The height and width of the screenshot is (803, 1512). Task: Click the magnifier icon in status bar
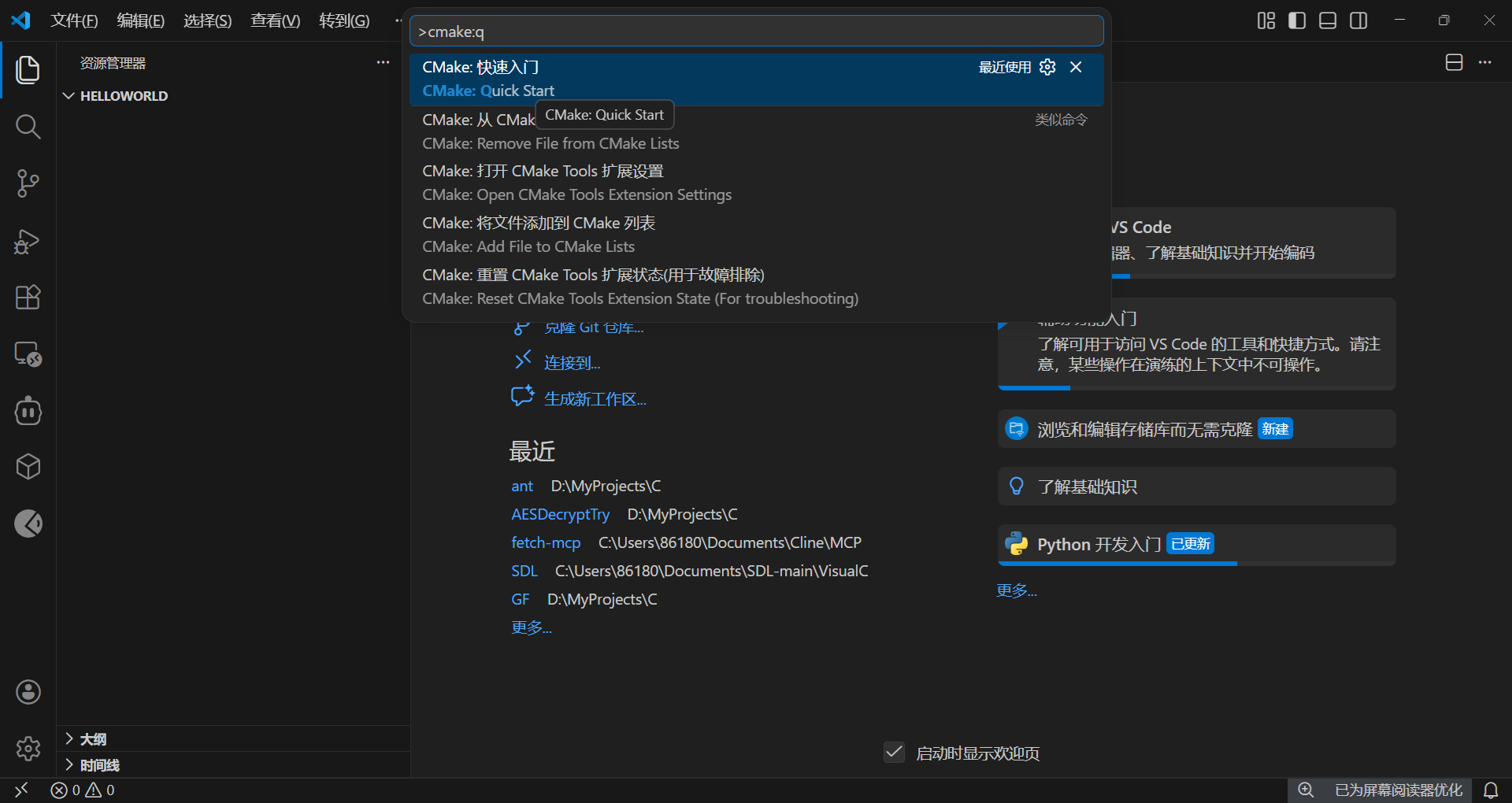1306,790
